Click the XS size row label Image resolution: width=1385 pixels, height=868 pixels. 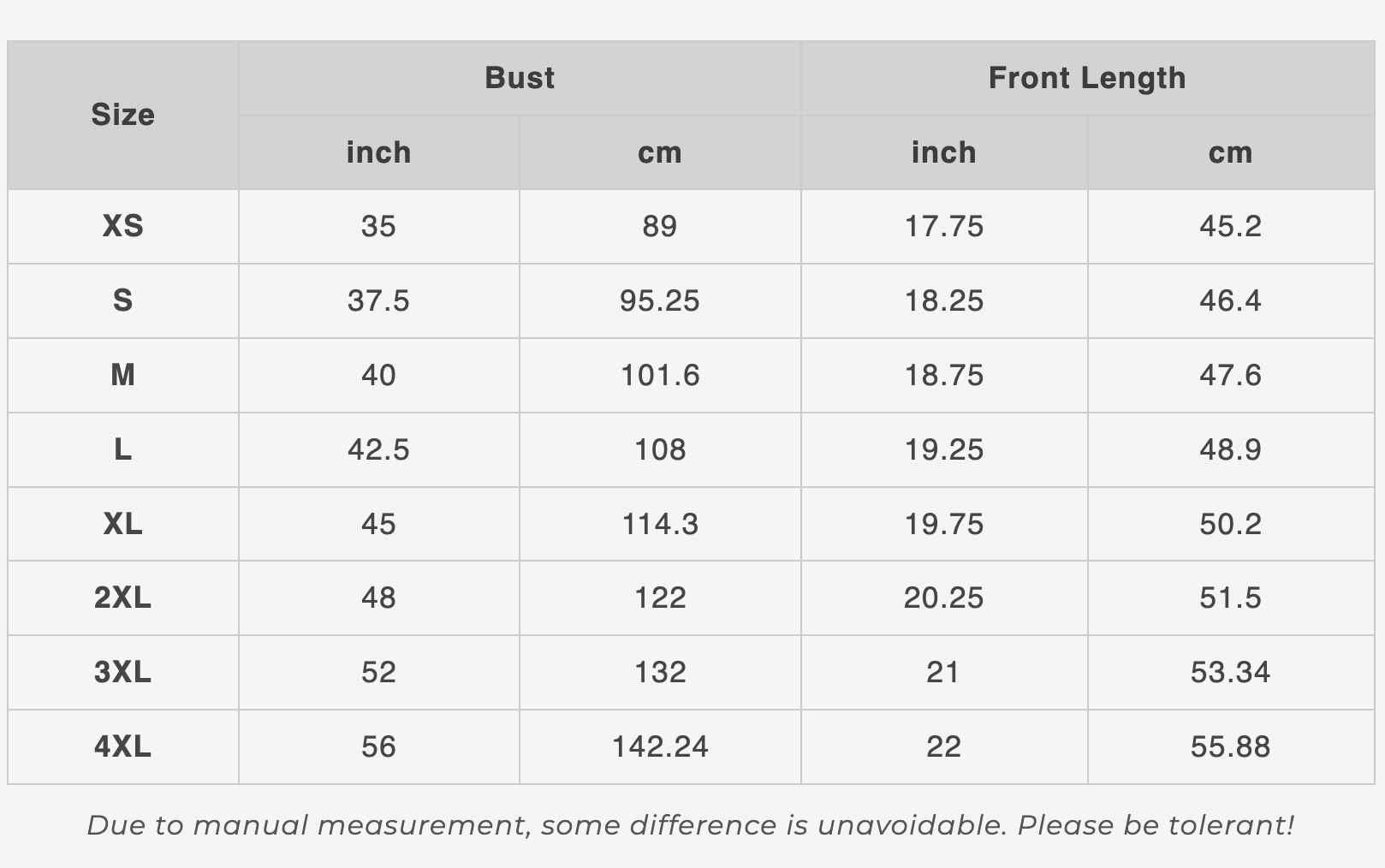coord(122,226)
